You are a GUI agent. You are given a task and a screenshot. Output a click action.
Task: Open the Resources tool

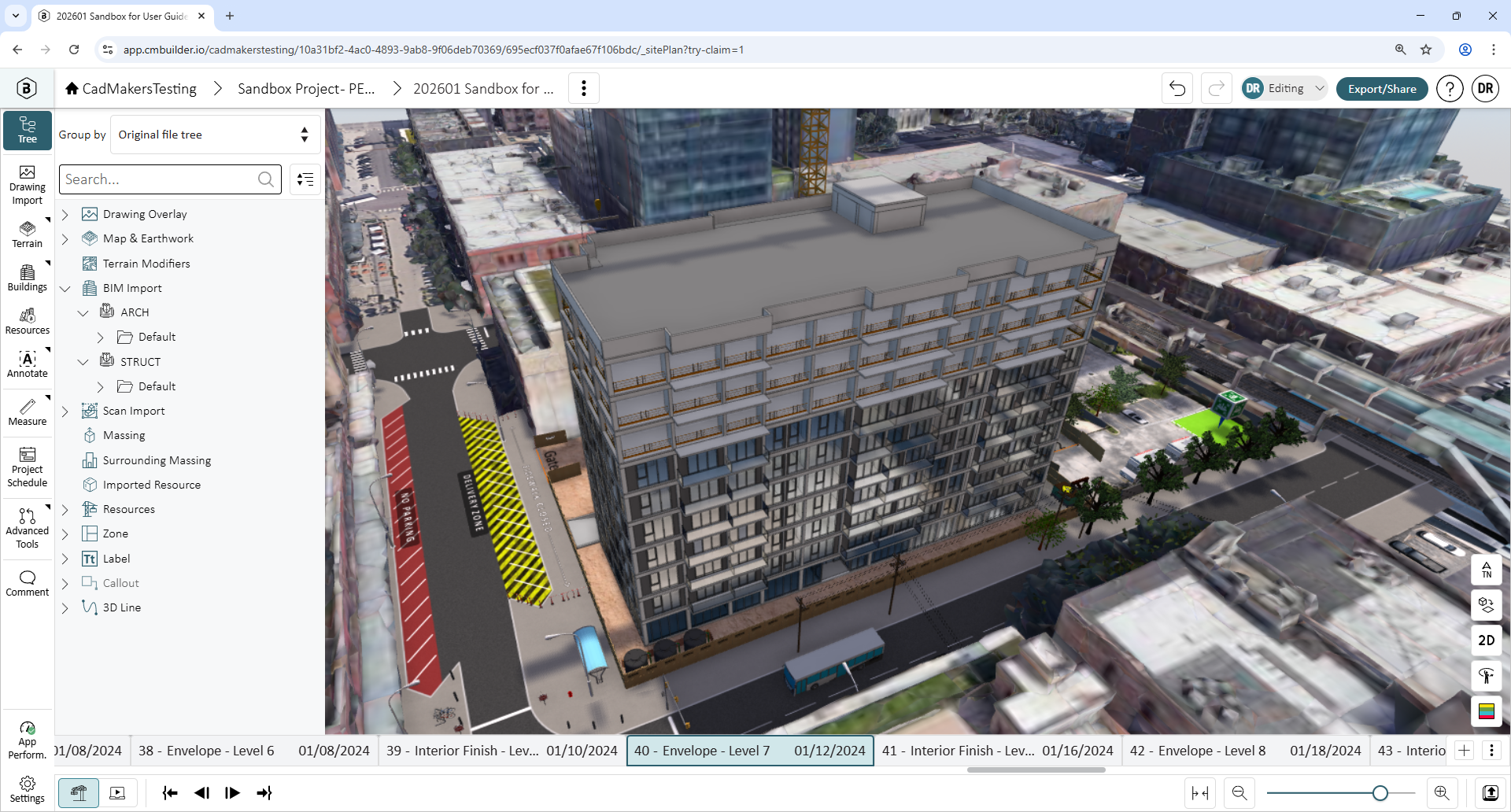28,321
